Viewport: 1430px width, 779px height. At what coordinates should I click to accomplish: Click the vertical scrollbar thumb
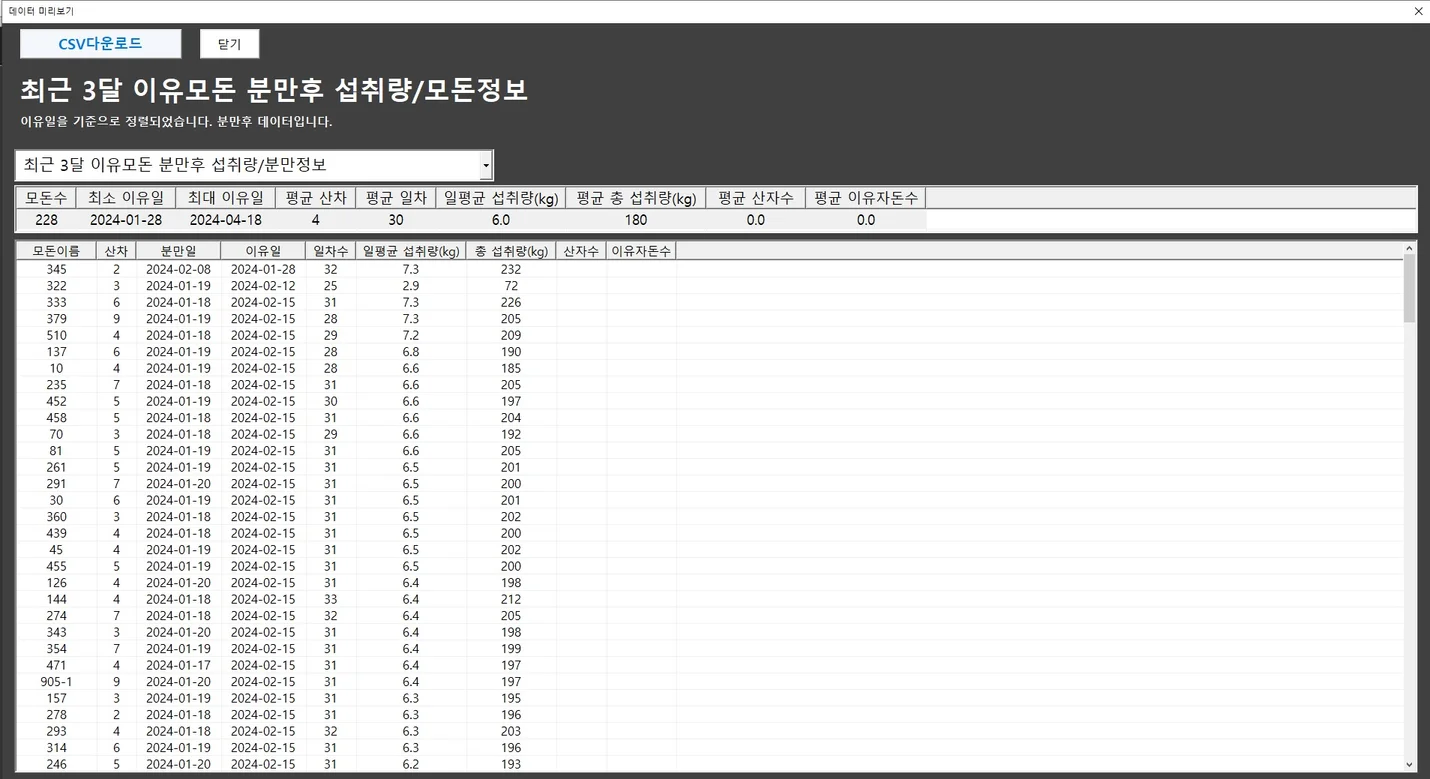pyautogui.click(x=1410, y=288)
